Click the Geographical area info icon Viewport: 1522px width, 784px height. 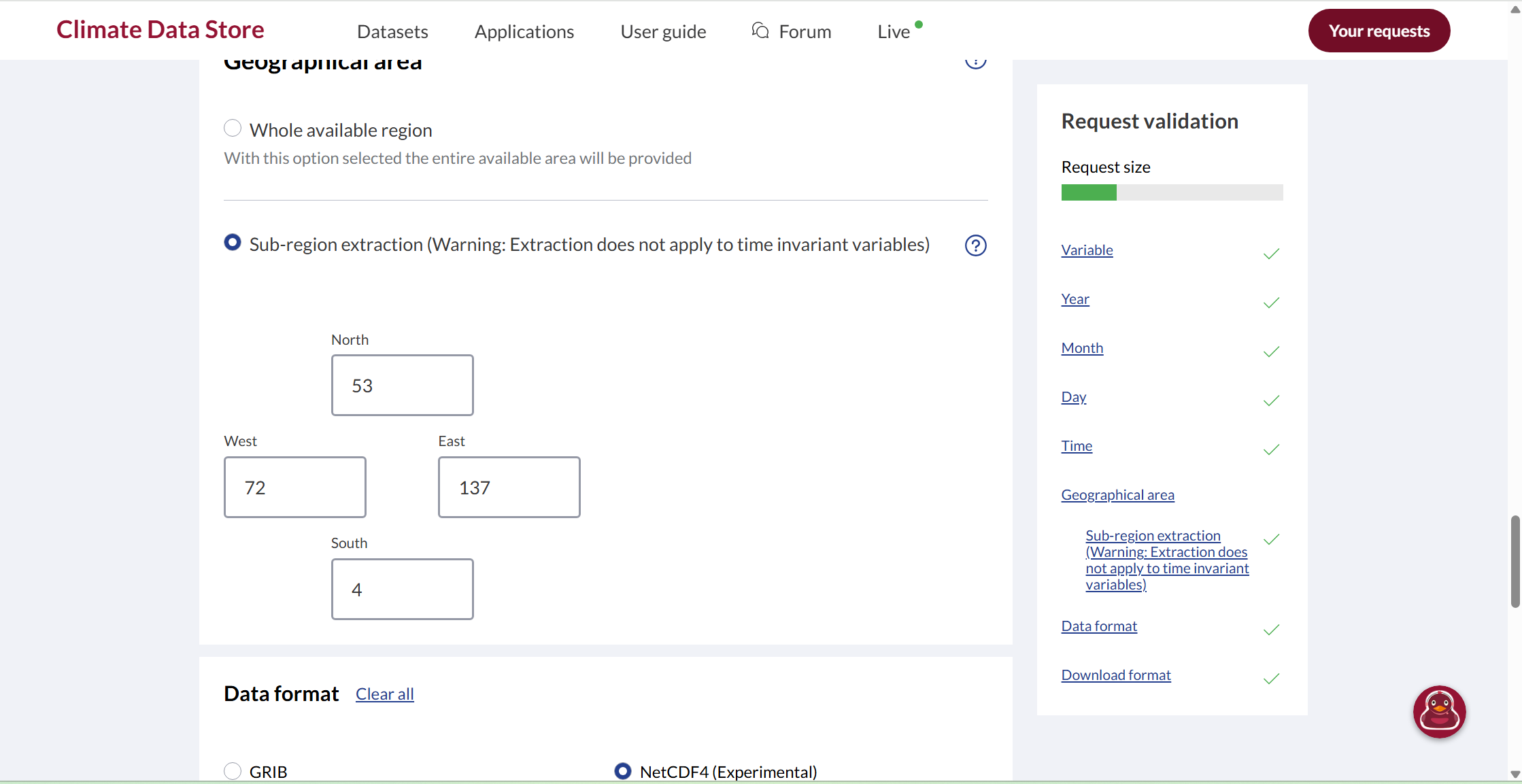point(975,63)
